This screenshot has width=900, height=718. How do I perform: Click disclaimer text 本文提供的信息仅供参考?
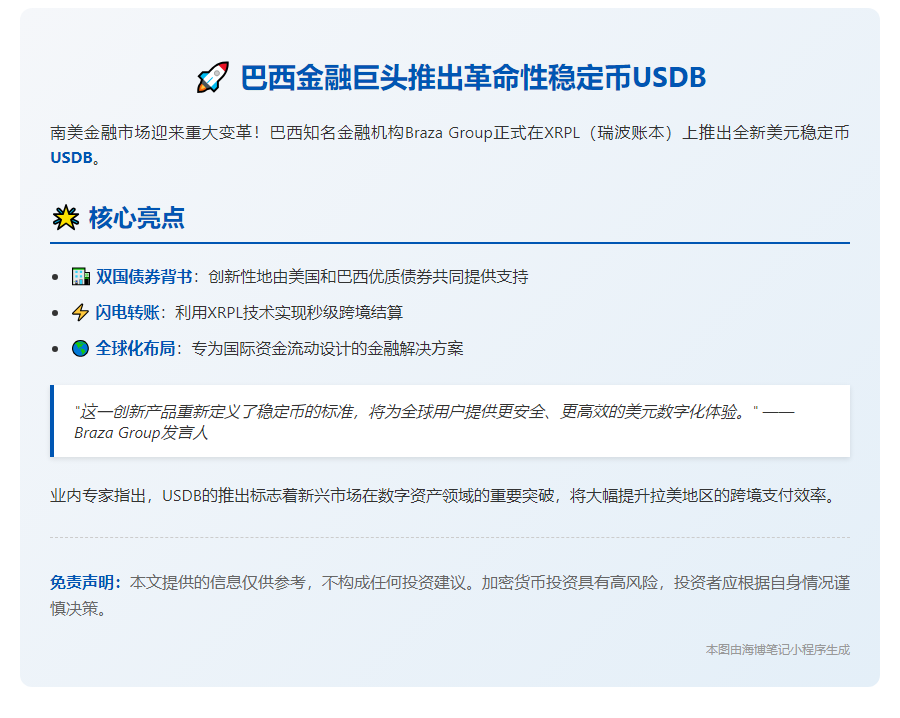218,583
